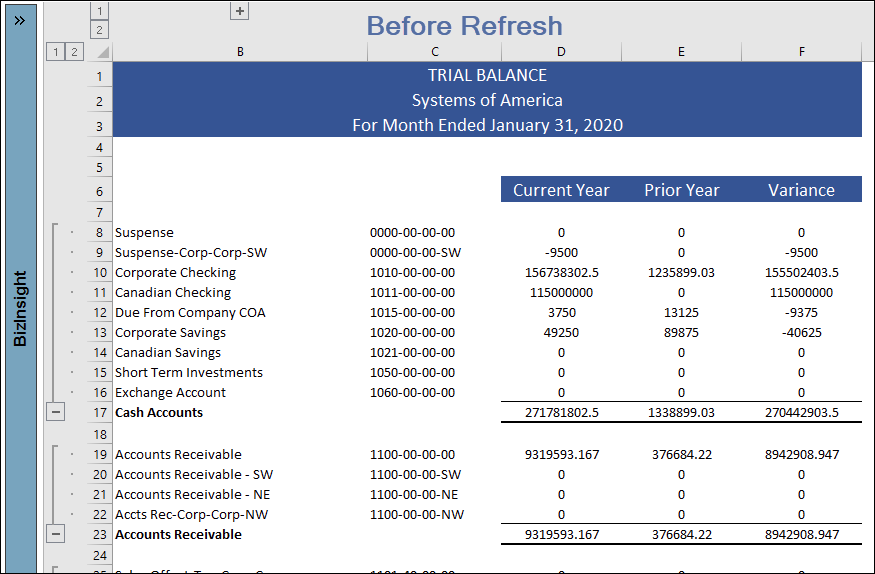
Task: Select the Suspense account name cell
Action: point(240,232)
